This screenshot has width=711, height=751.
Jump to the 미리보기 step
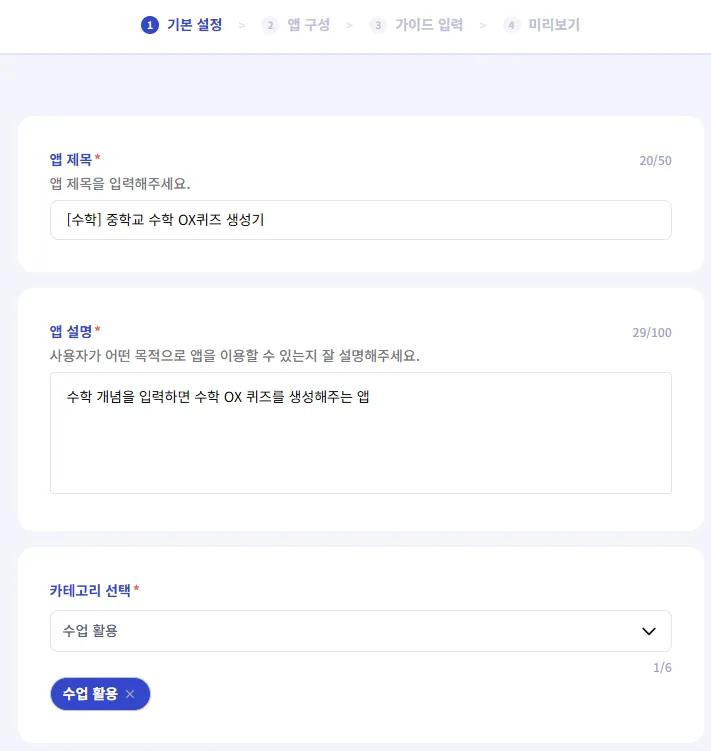coord(554,25)
